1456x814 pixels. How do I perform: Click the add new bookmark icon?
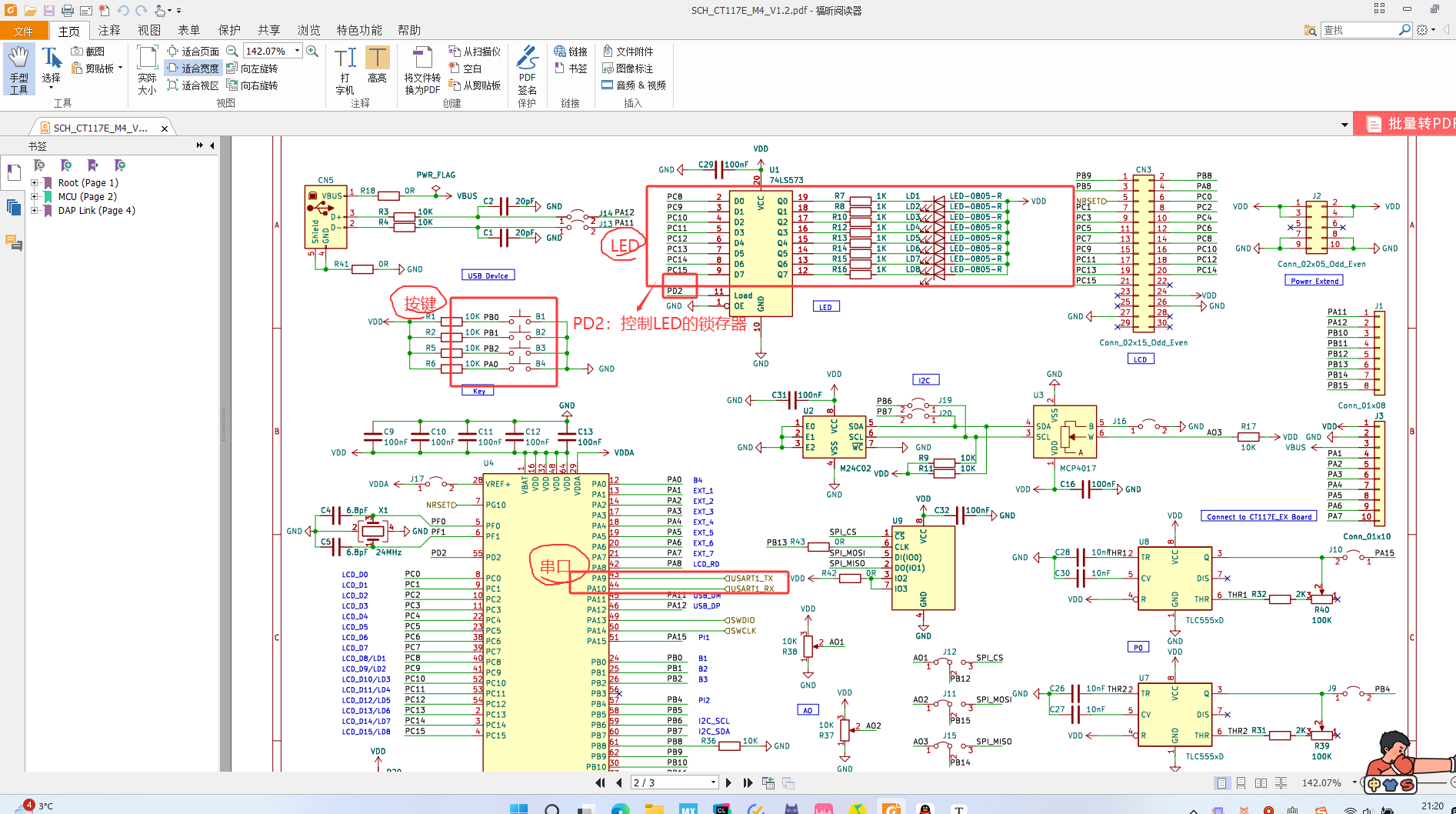tap(66, 165)
